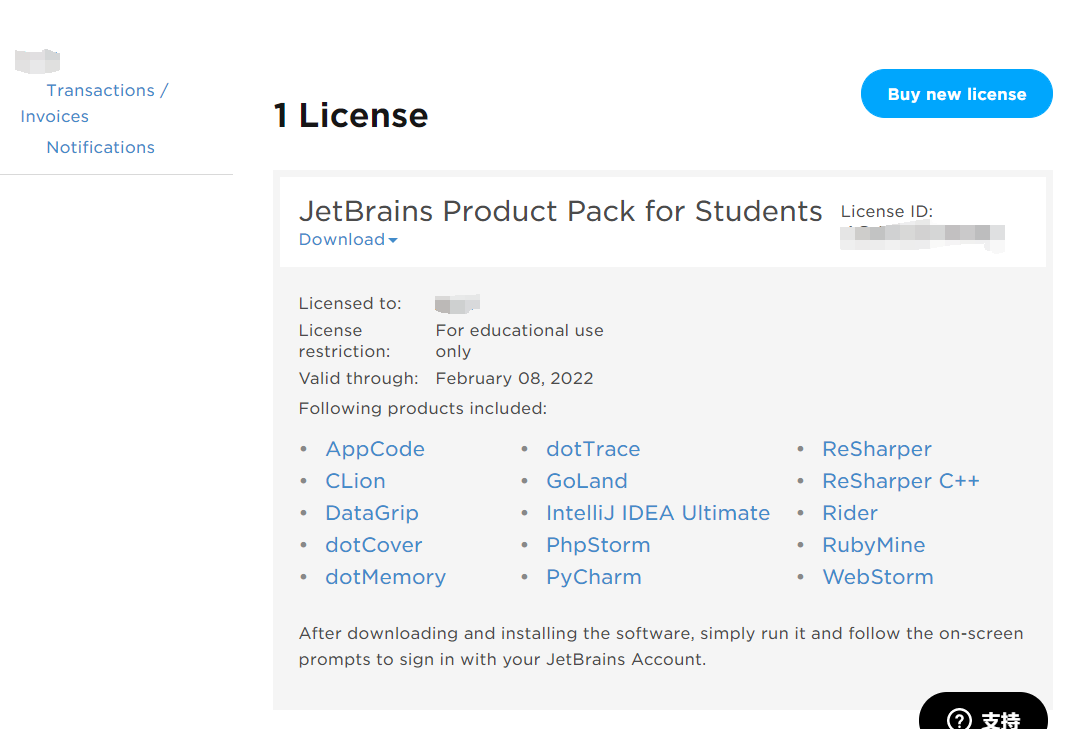
Task: Click the support chat question mark icon
Action: (959, 719)
